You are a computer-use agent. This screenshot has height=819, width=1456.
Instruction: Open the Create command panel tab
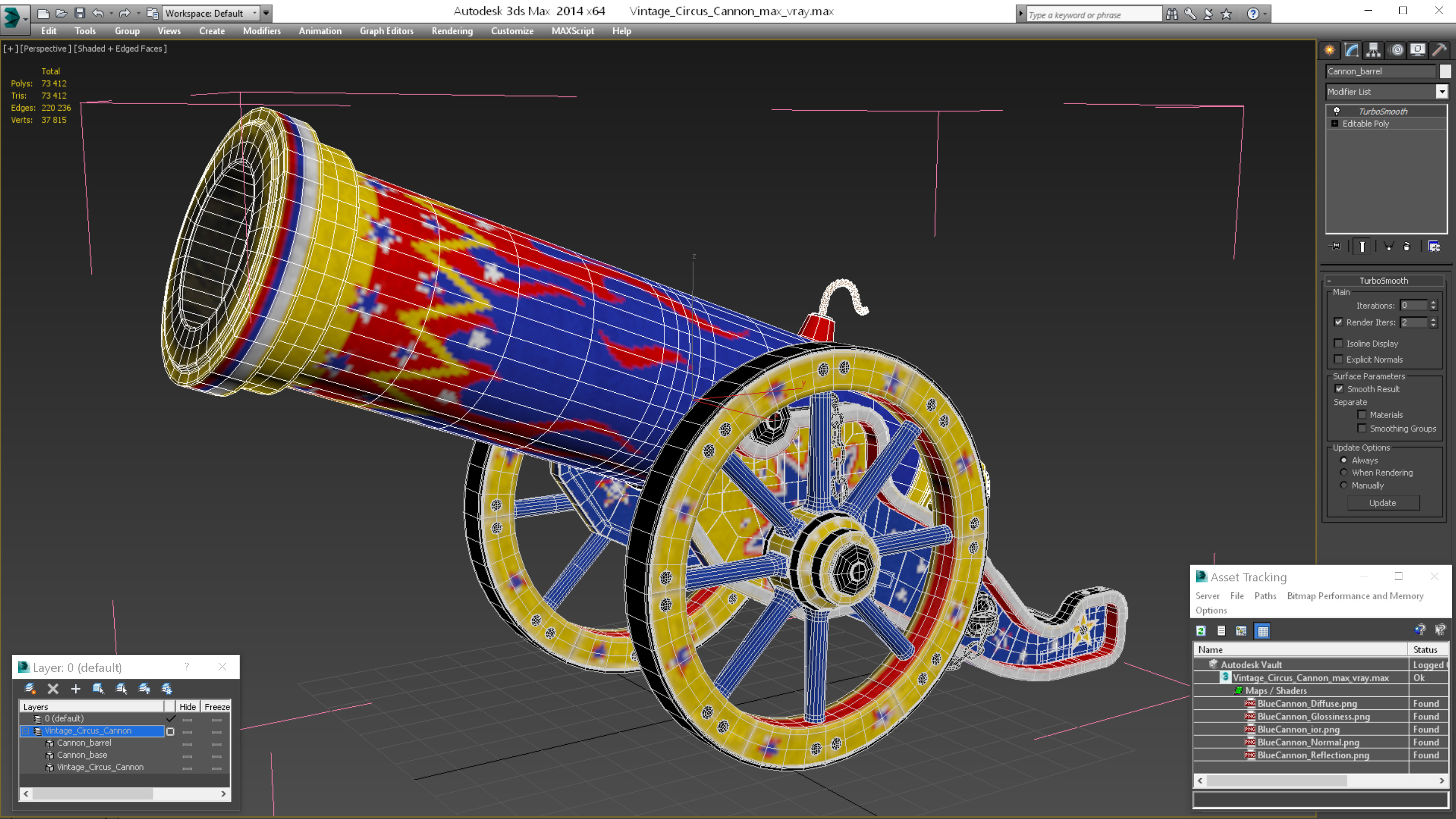(1330, 51)
